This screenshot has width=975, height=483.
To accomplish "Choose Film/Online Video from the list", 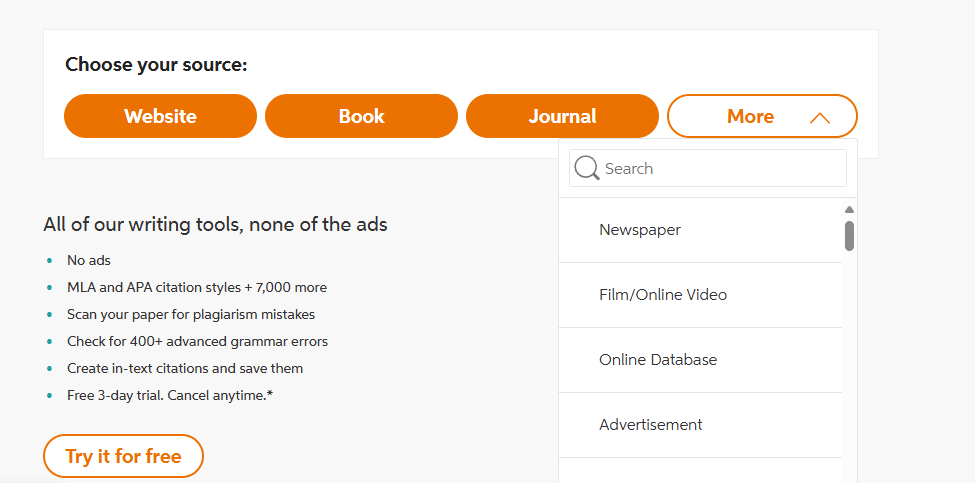I will 663,295.
